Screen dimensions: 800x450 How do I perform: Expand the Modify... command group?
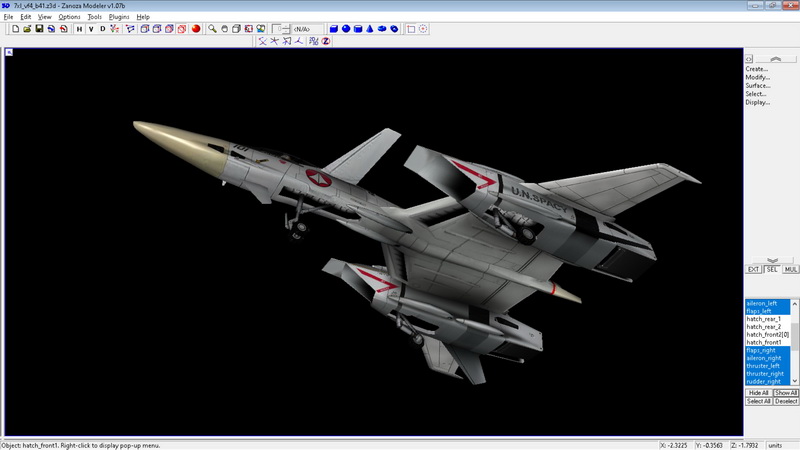tap(758, 78)
